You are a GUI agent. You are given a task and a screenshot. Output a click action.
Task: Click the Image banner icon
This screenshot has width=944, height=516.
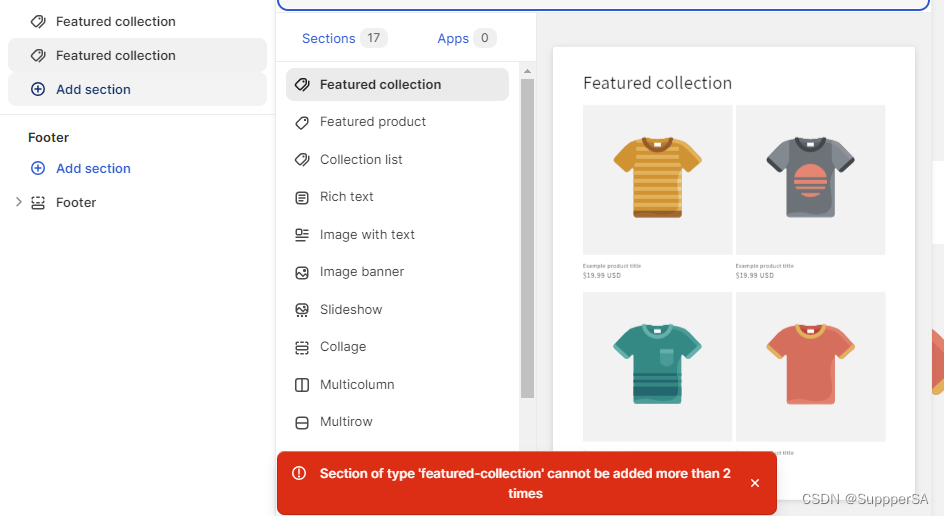coord(302,272)
